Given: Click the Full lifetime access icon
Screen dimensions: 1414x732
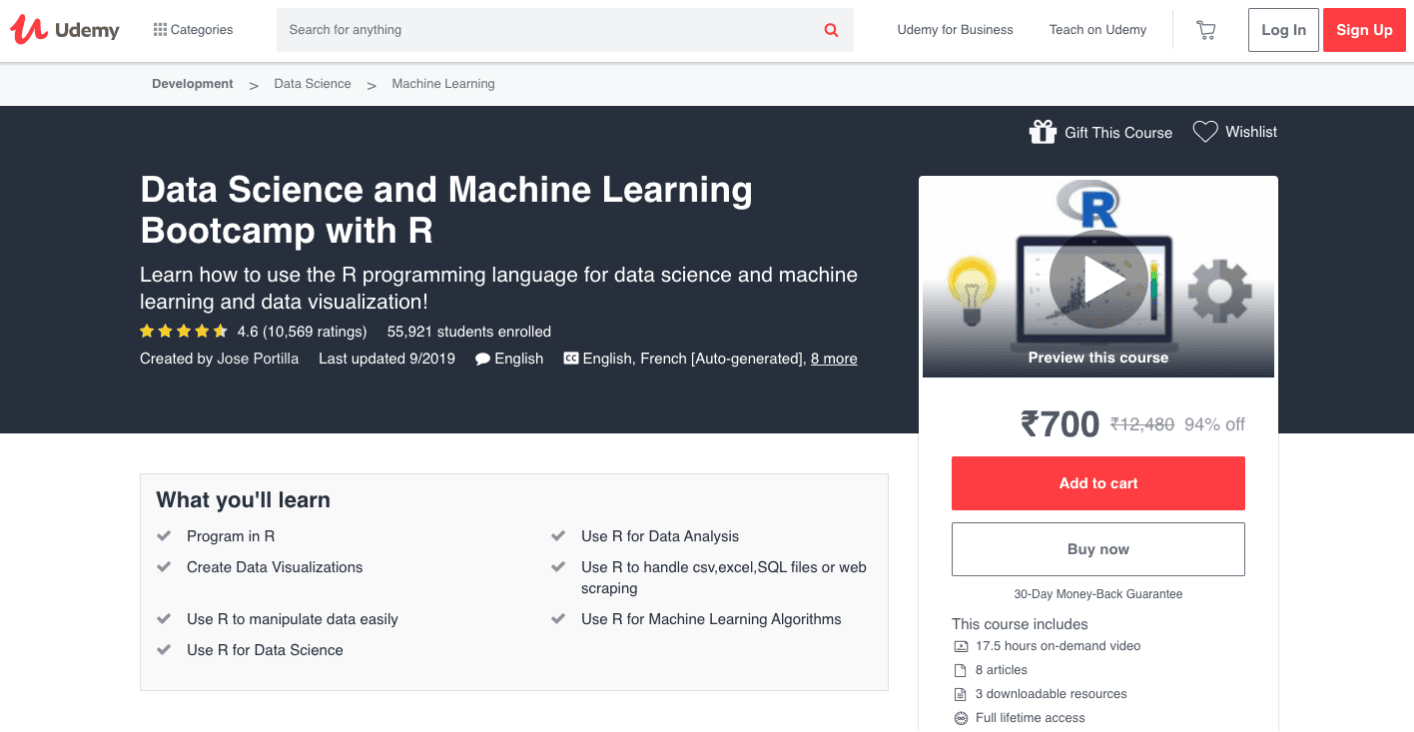Looking at the screenshot, I should pos(961,718).
